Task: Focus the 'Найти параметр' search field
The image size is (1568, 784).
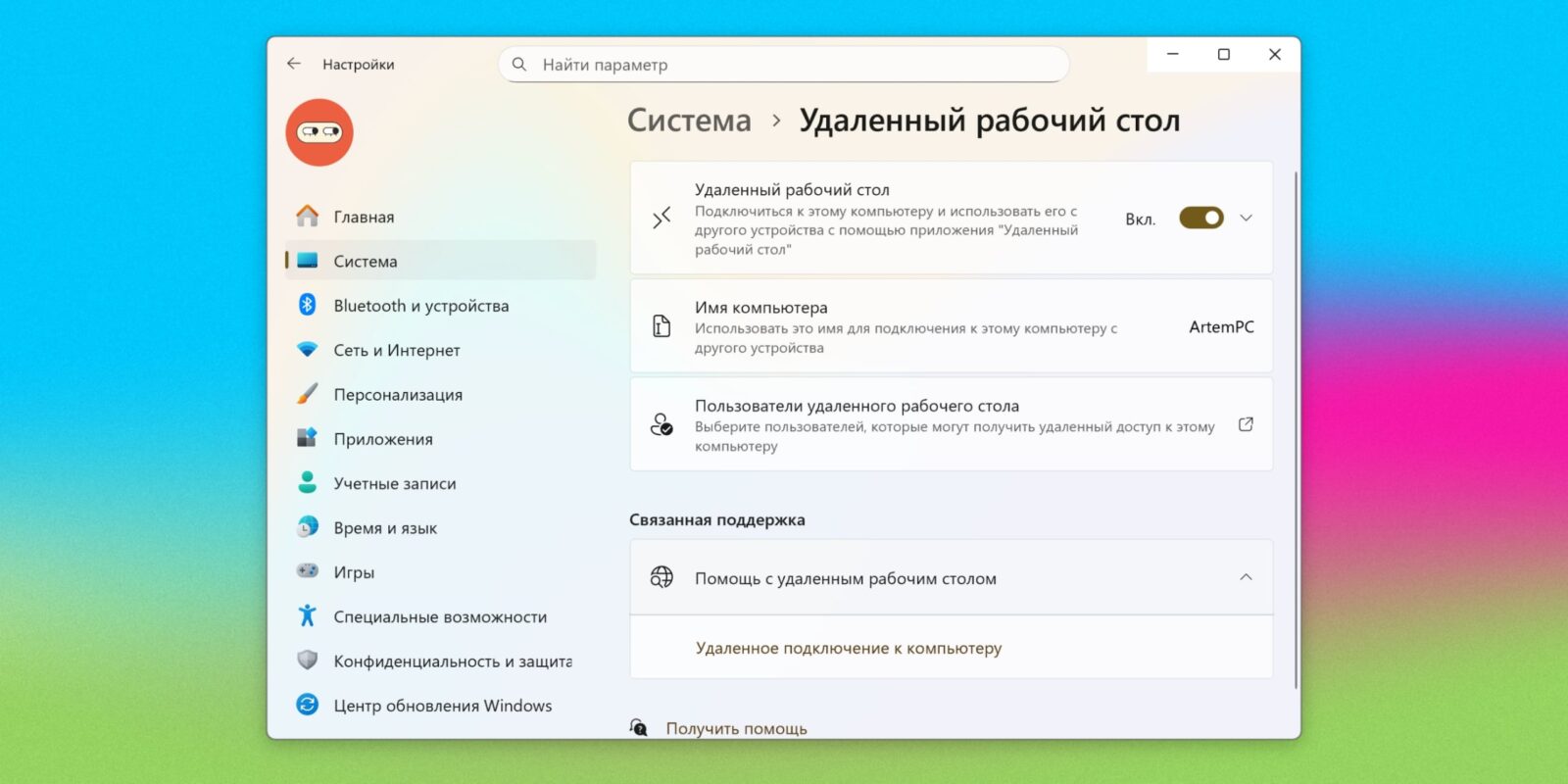Action: click(x=783, y=65)
